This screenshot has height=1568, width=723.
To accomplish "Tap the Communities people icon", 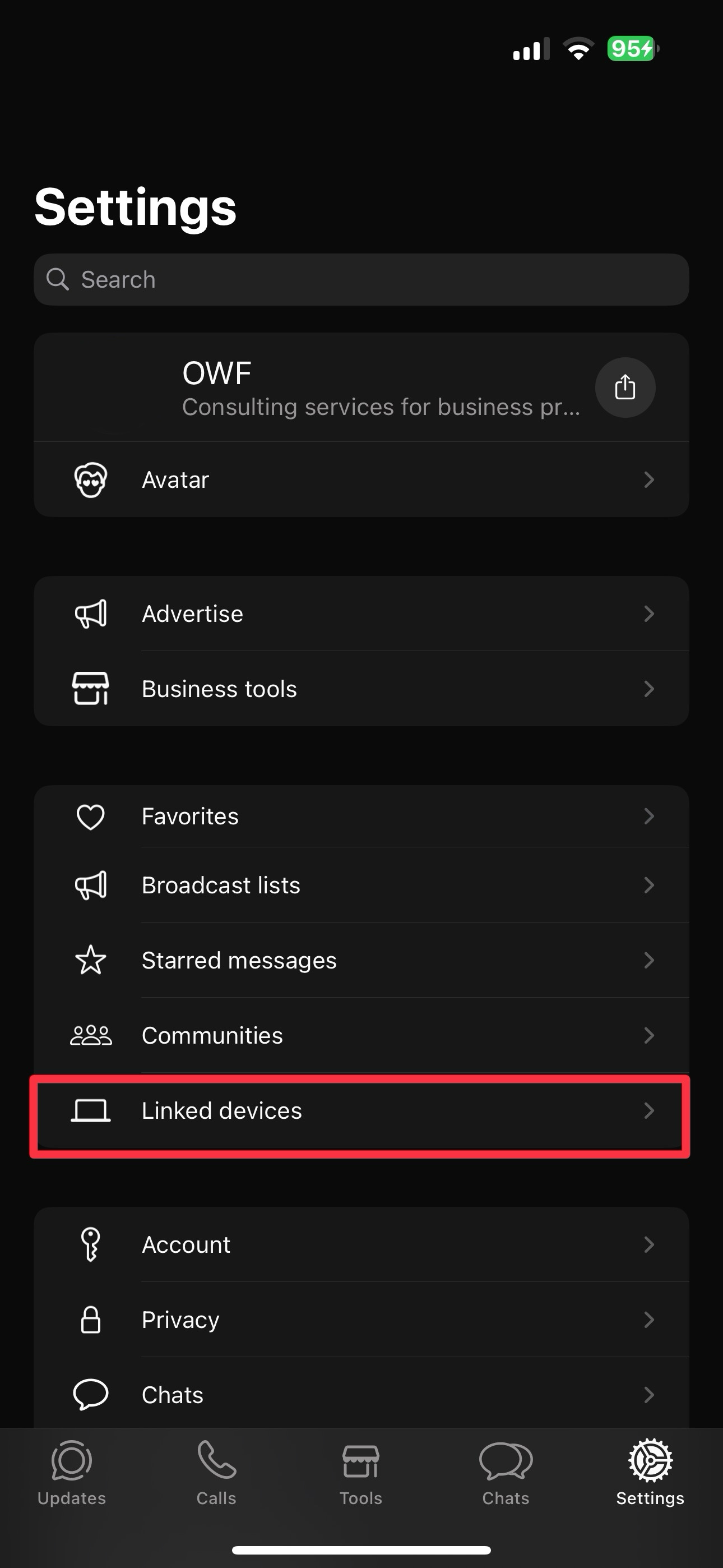I will [x=91, y=1035].
